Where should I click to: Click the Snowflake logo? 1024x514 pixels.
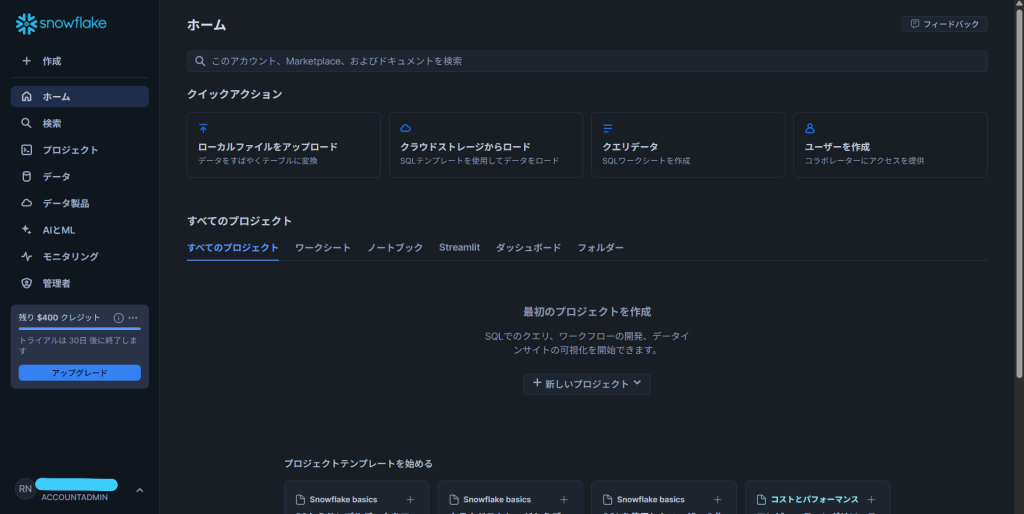61,24
